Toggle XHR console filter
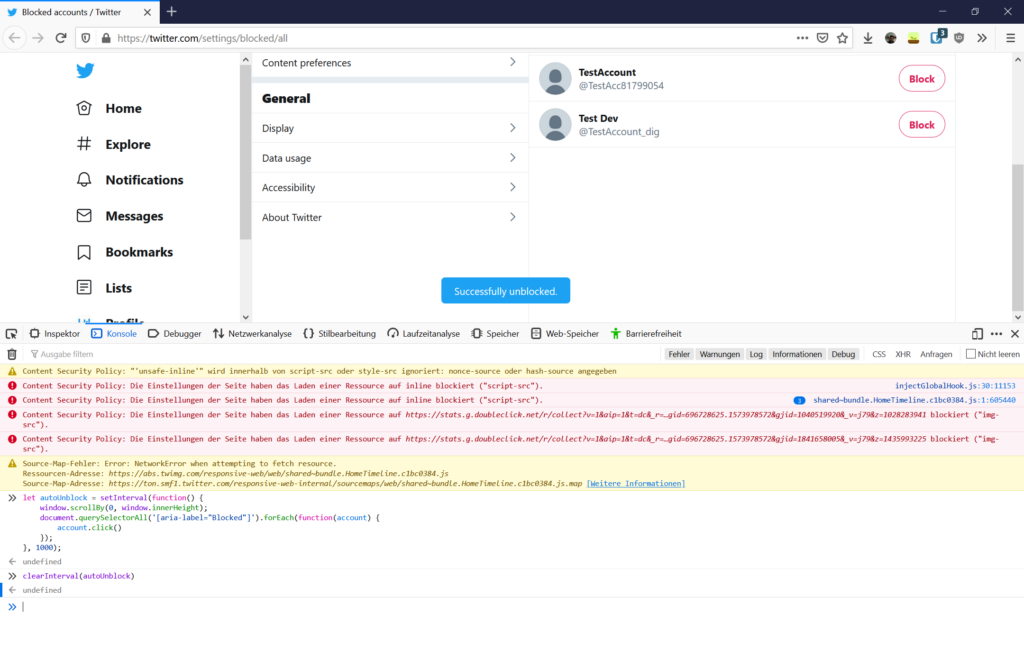1024x661 pixels. click(903, 354)
